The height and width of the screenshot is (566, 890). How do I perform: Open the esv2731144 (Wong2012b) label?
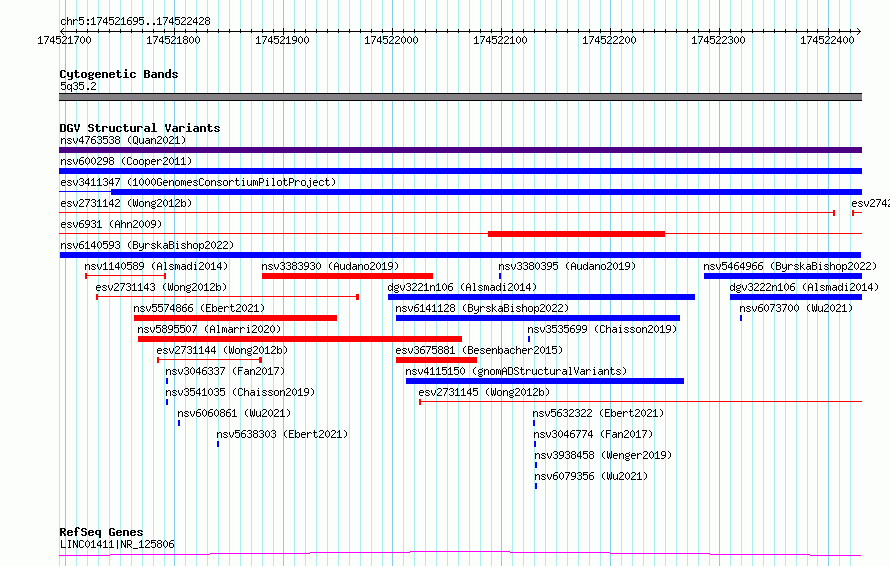coord(222,350)
